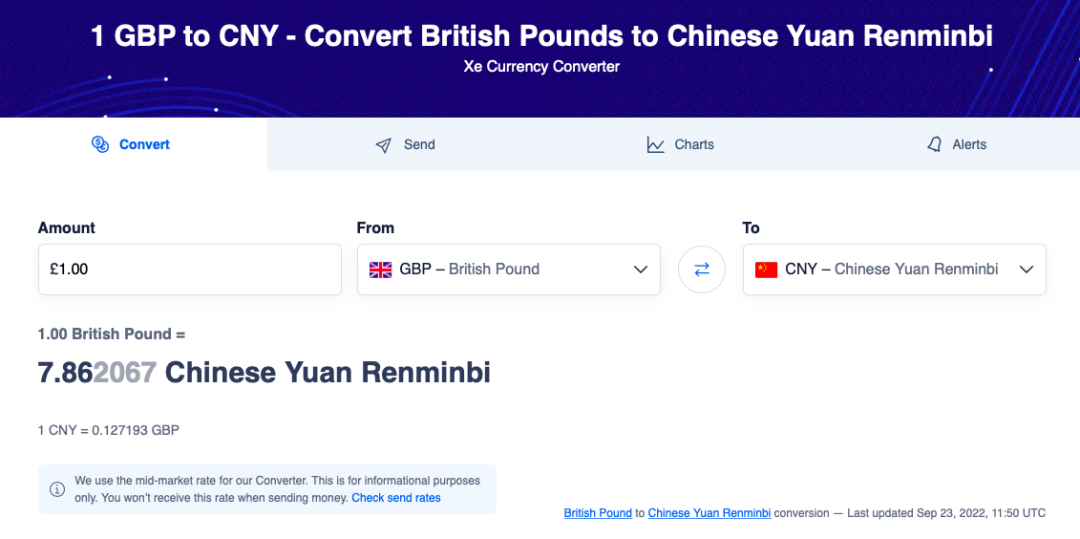Select the Convert tab
Viewport: 1080px width, 539px height.
click(x=134, y=145)
